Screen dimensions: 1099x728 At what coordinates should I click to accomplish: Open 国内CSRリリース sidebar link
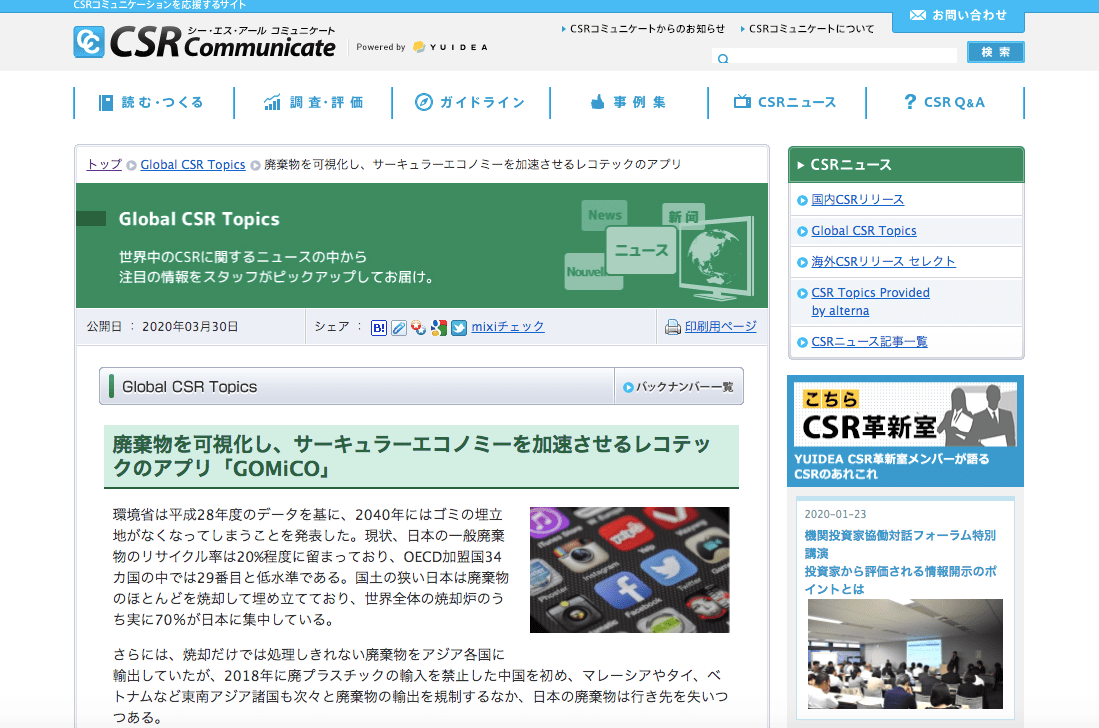[857, 200]
